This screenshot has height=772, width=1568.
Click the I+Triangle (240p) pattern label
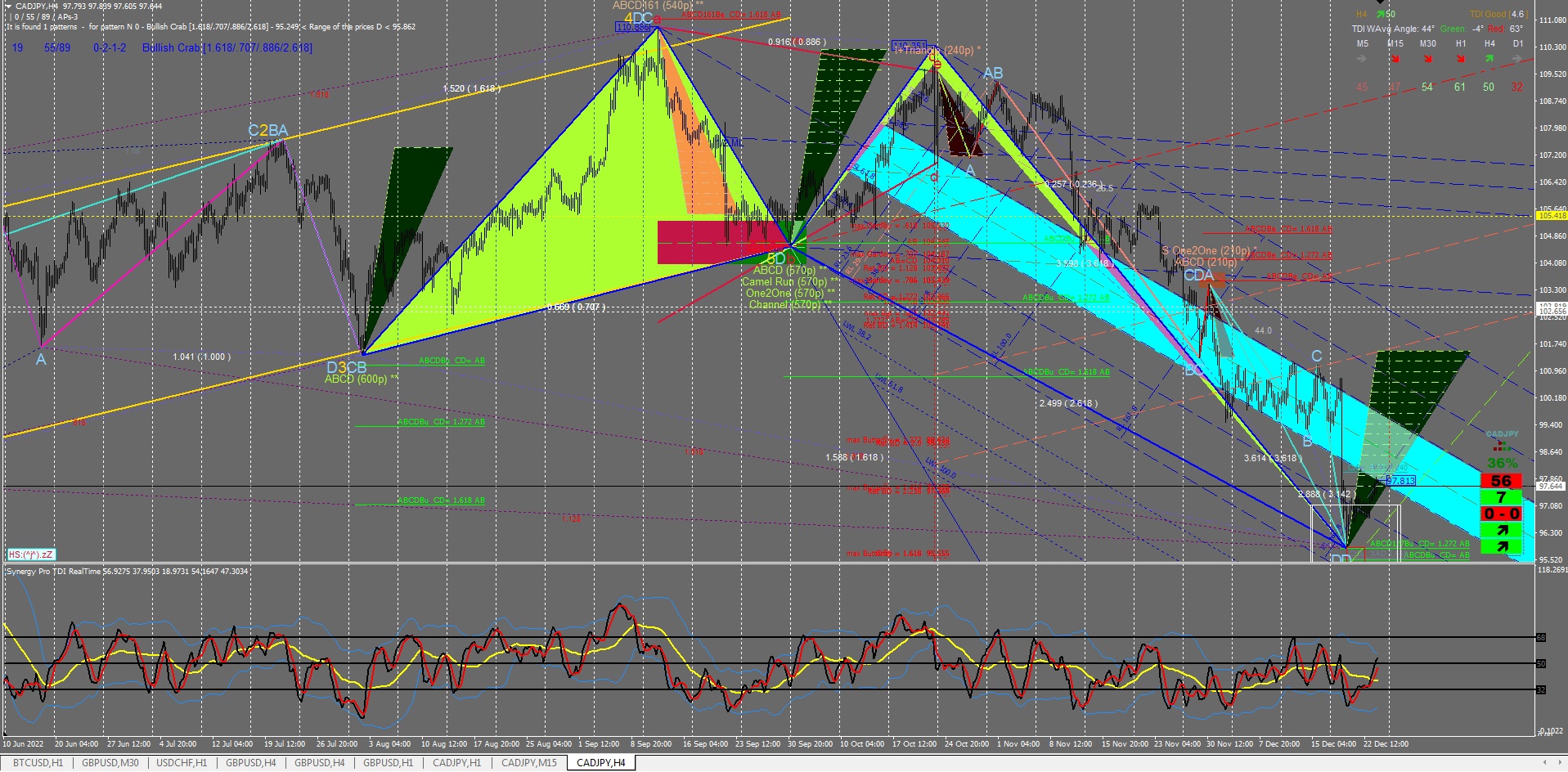point(937,51)
